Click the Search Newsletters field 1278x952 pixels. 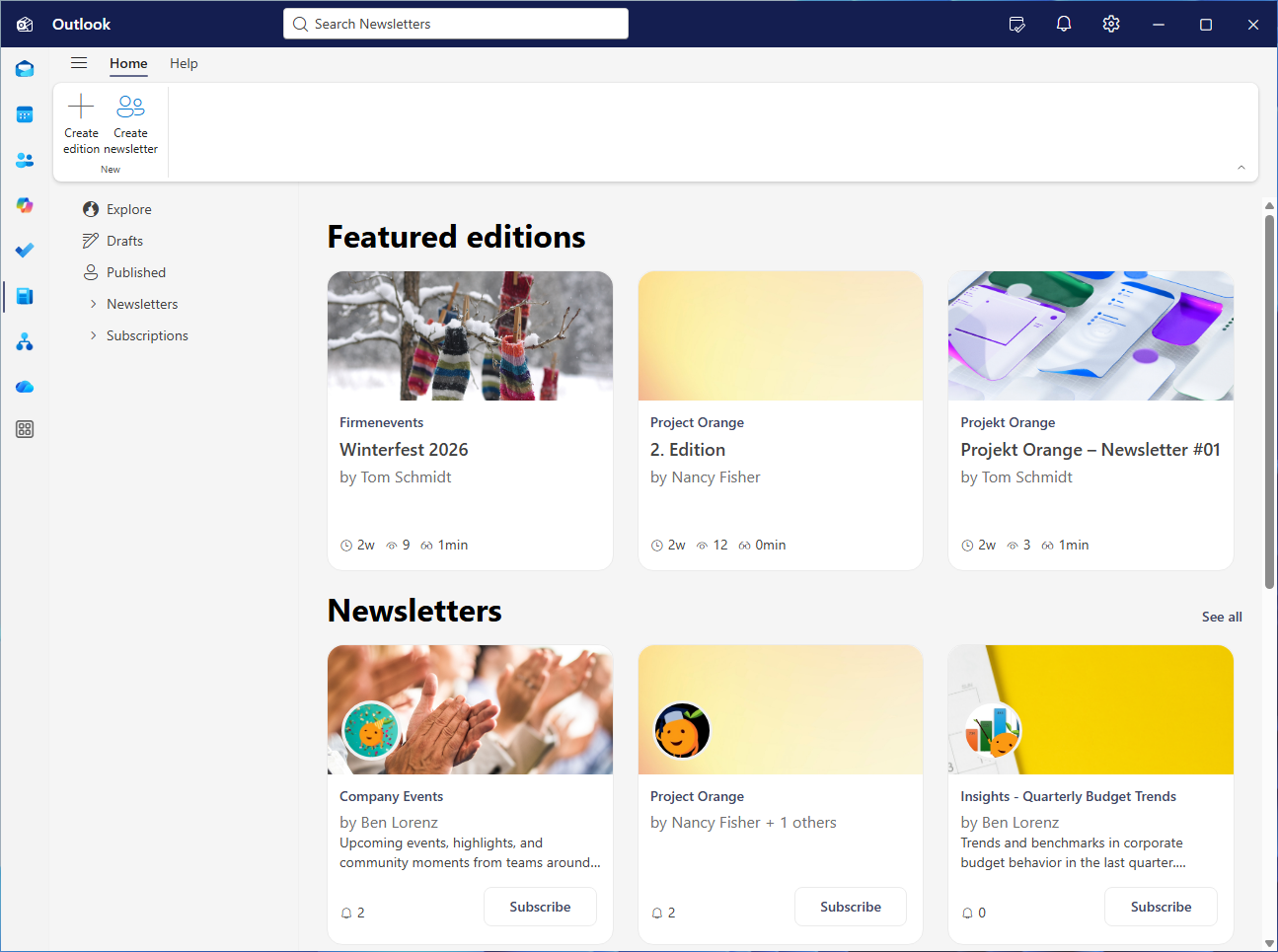pyautogui.click(x=456, y=24)
